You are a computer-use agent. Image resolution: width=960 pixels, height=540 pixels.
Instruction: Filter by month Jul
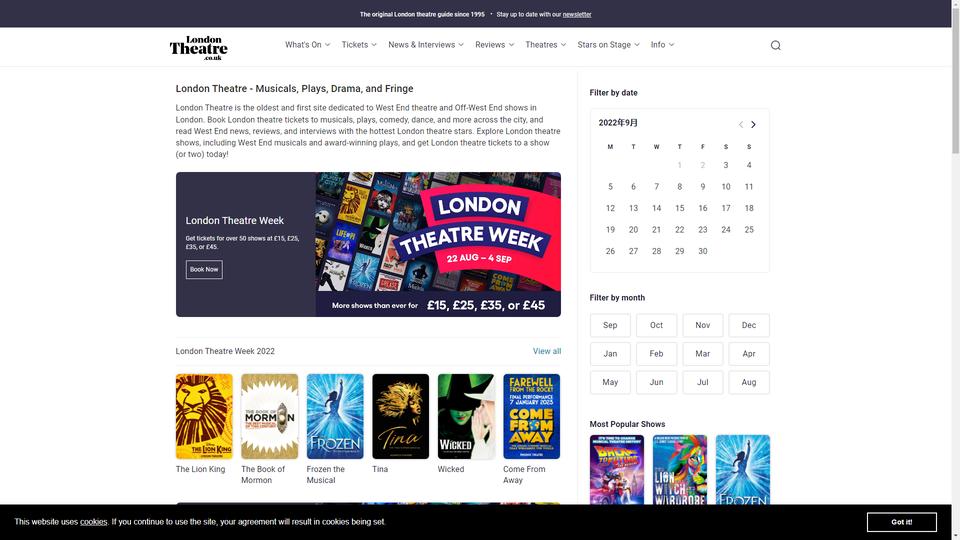[x=703, y=382]
